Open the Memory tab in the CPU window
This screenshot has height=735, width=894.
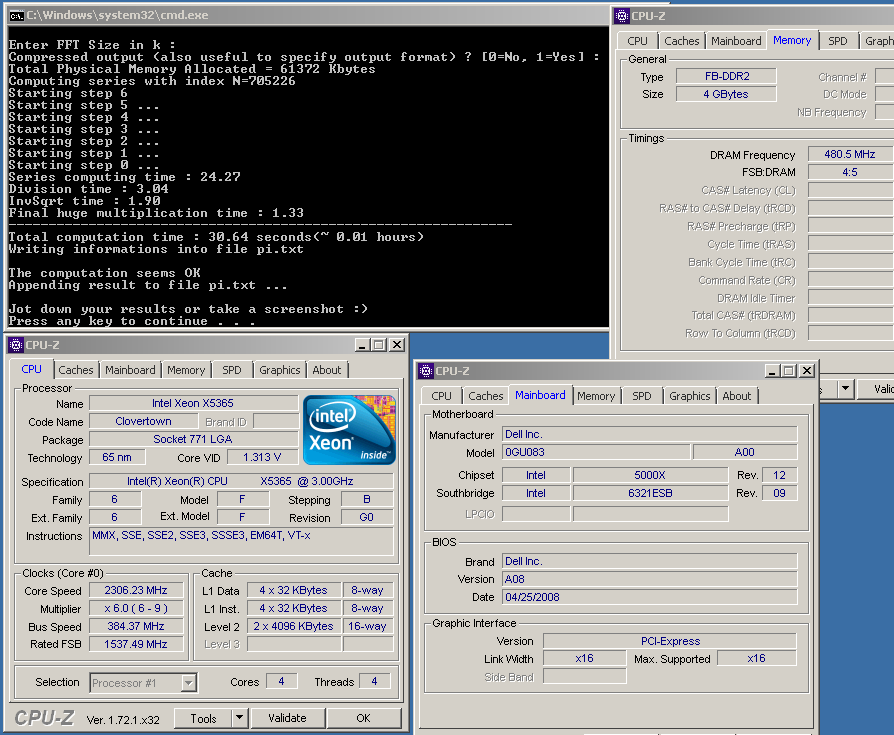click(186, 370)
